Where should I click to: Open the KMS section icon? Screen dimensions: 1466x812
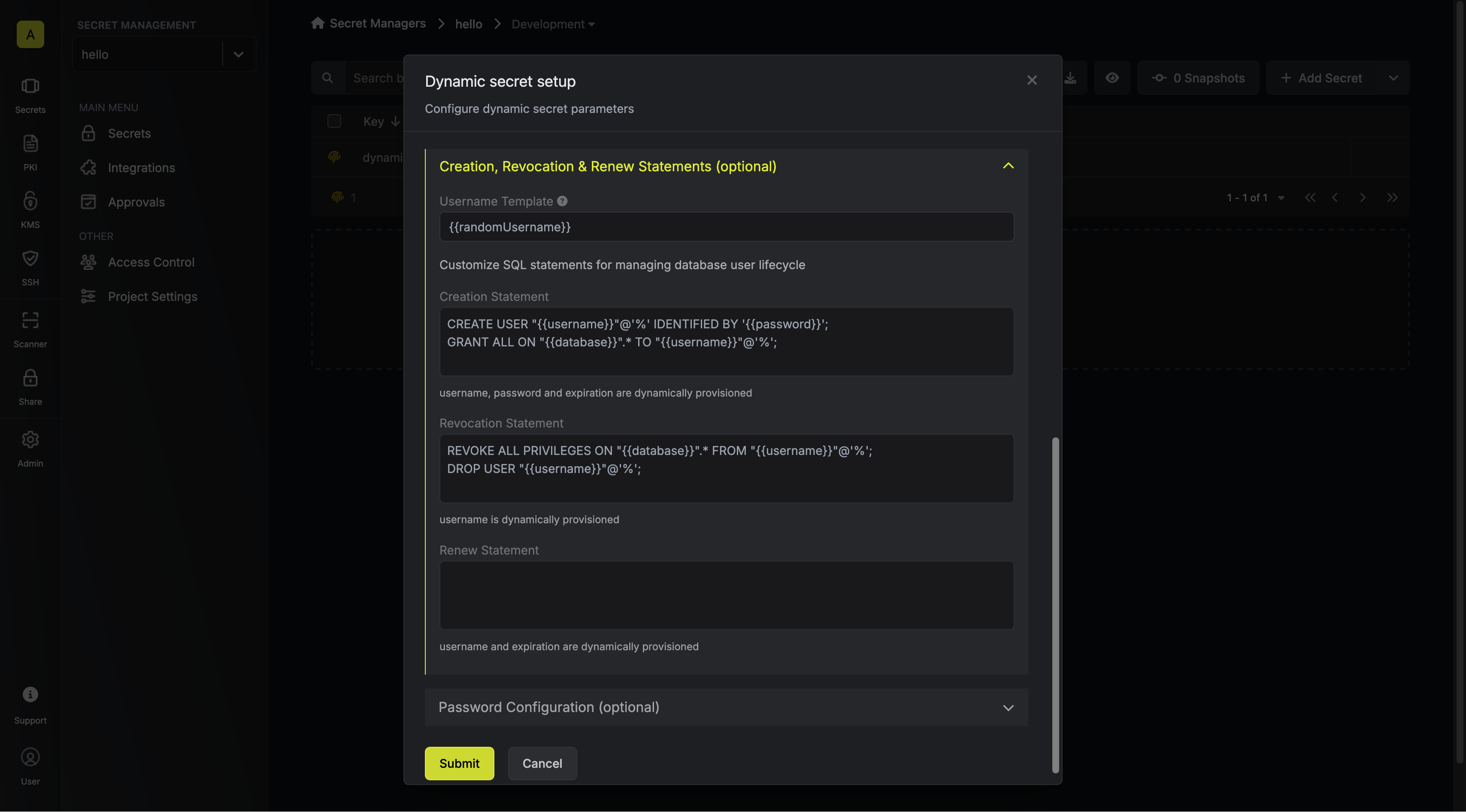tap(30, 201)
